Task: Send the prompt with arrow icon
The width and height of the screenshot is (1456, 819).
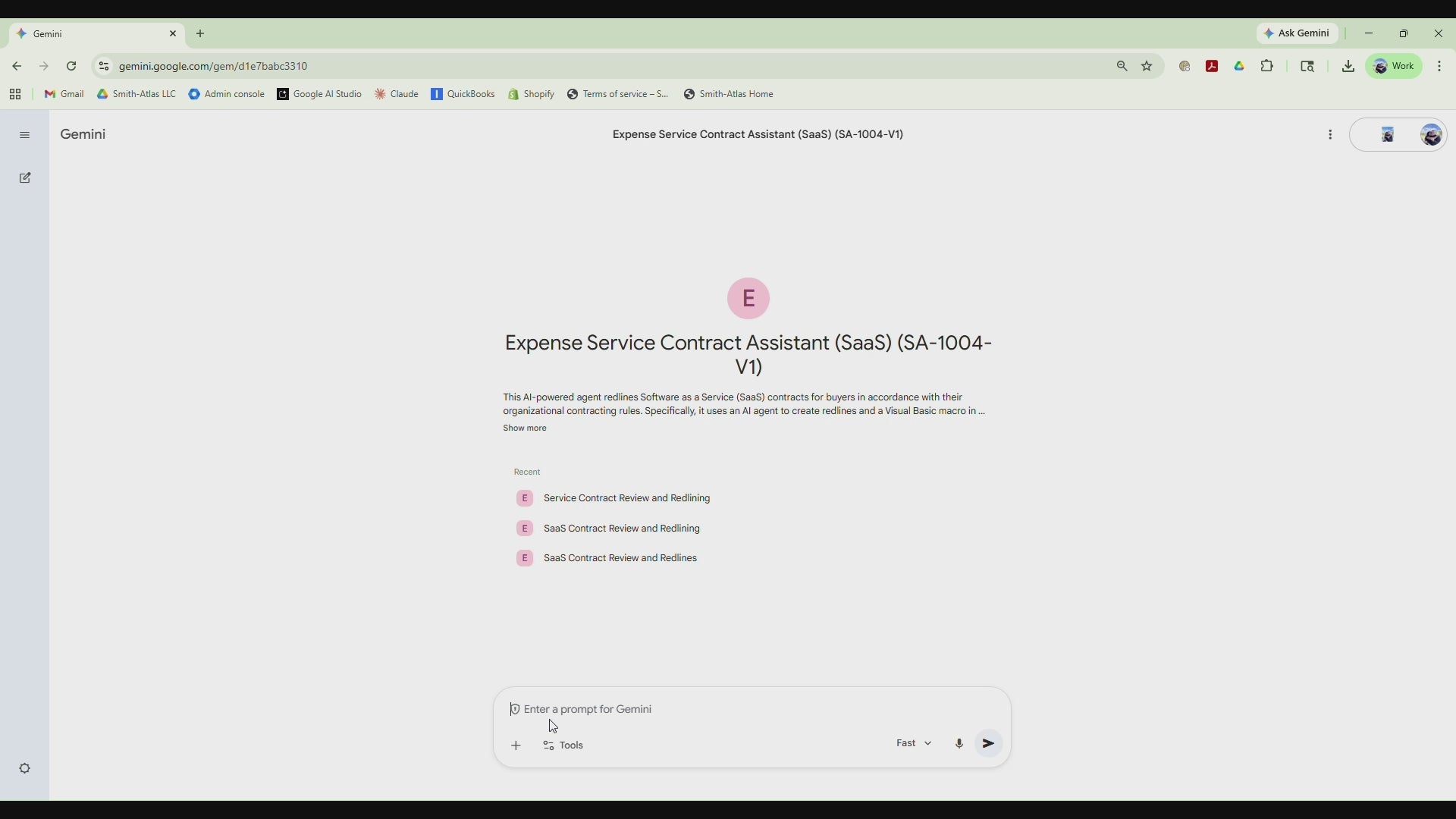Action: pyautogui.click(x=989, y=745)
